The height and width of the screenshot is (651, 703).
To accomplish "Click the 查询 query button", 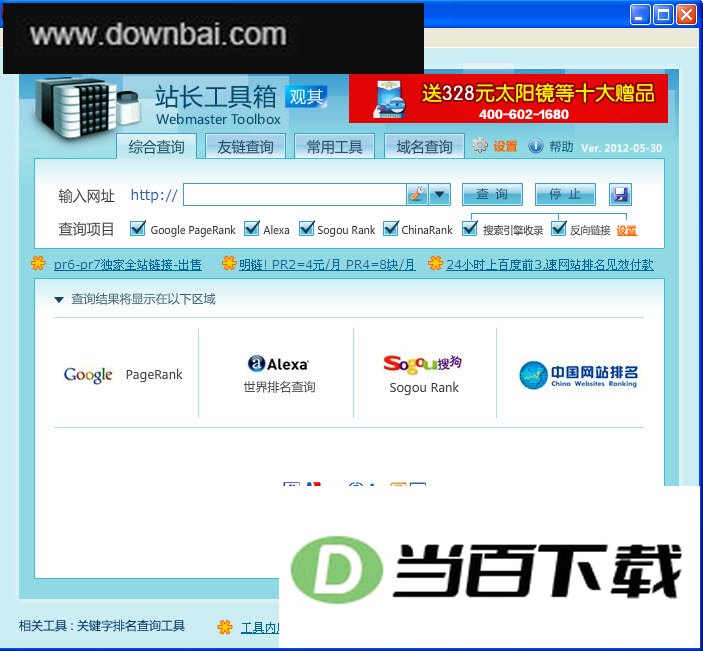I will (x=492, y=194).
